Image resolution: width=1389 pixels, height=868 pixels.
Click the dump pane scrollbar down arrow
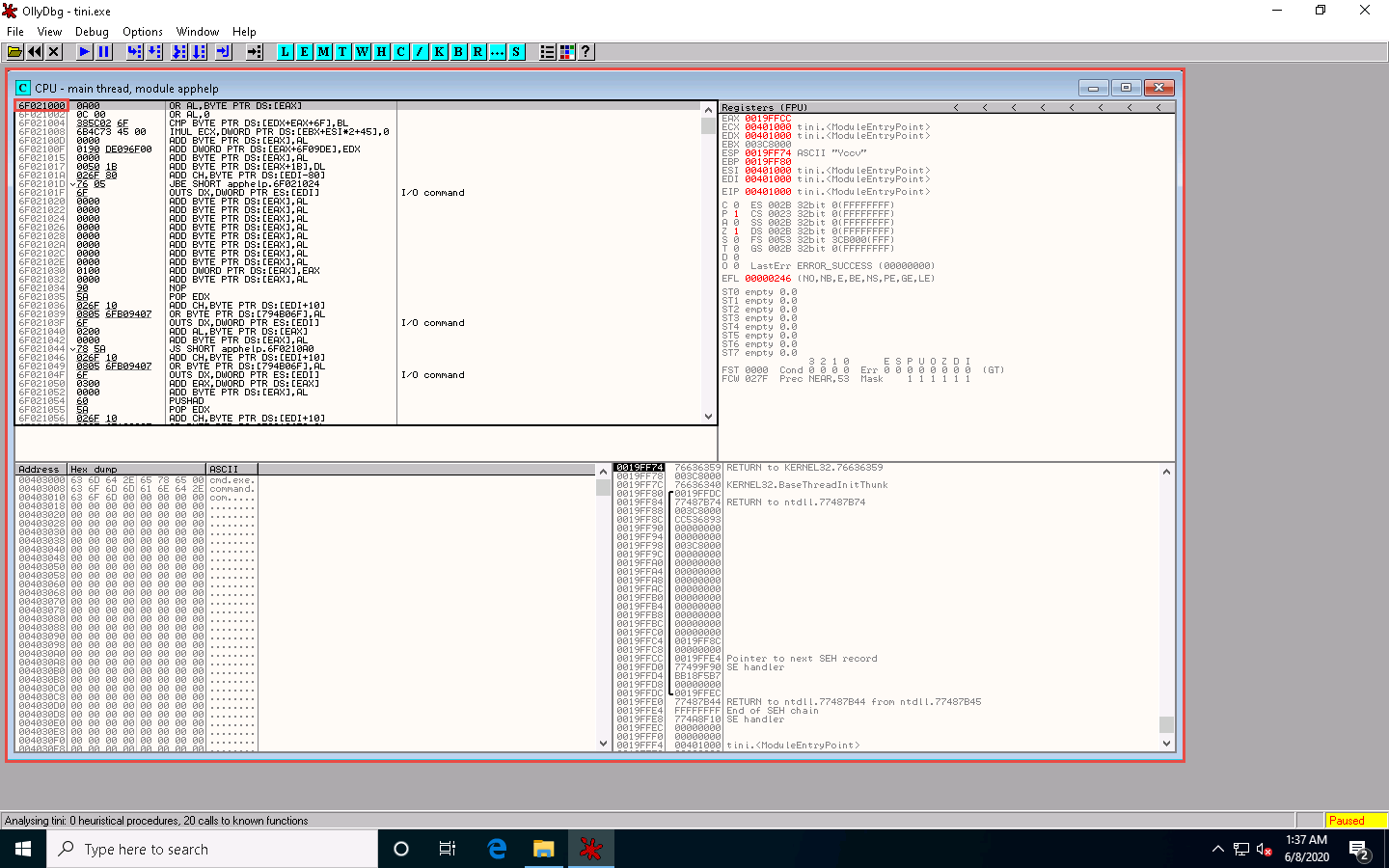coord(604,744)
